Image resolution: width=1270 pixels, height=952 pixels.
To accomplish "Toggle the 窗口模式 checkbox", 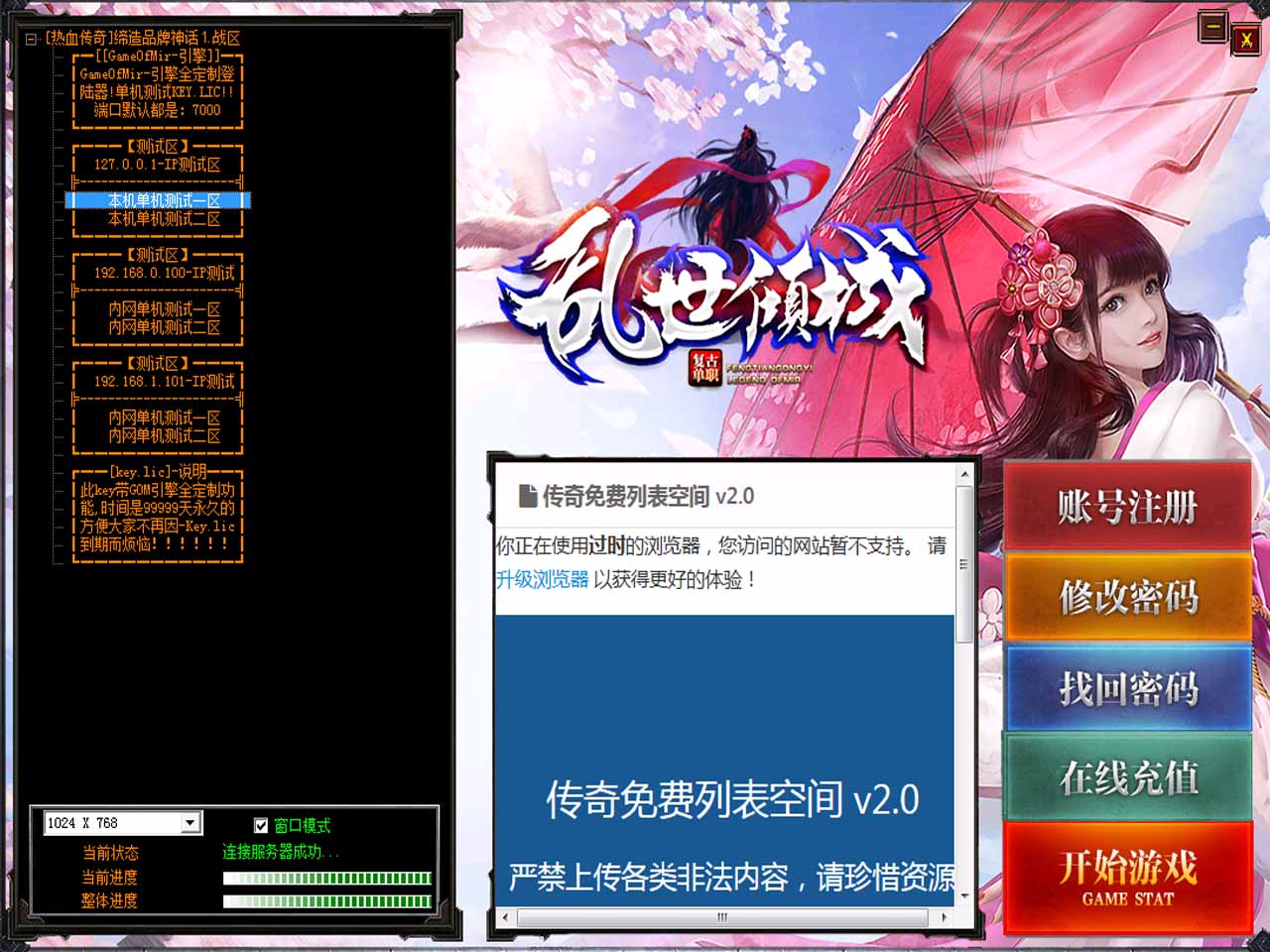I will coord(261,825).
